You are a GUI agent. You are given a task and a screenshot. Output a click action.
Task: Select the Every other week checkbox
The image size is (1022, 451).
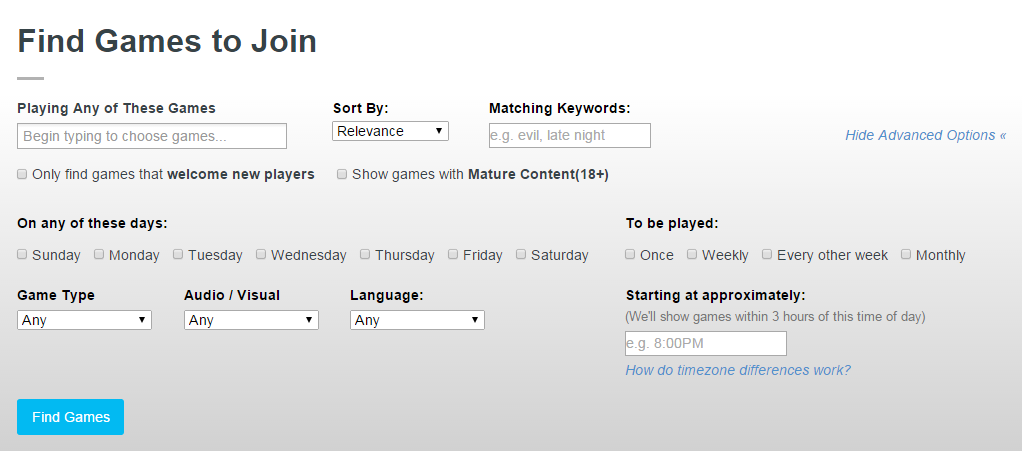[767, 254]
